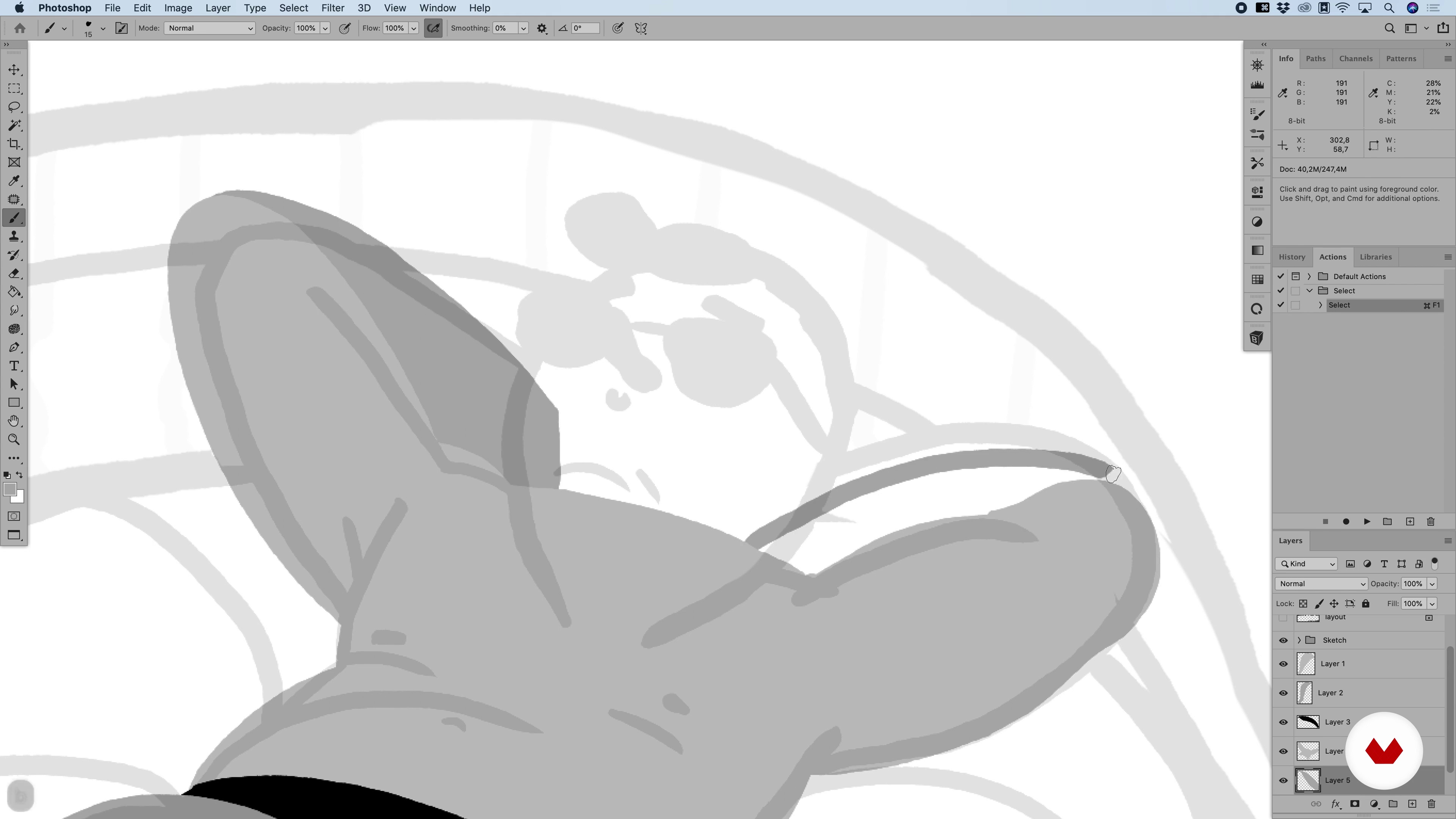
Task: Delete layer with trash icon
Action: pos(1431,804)
